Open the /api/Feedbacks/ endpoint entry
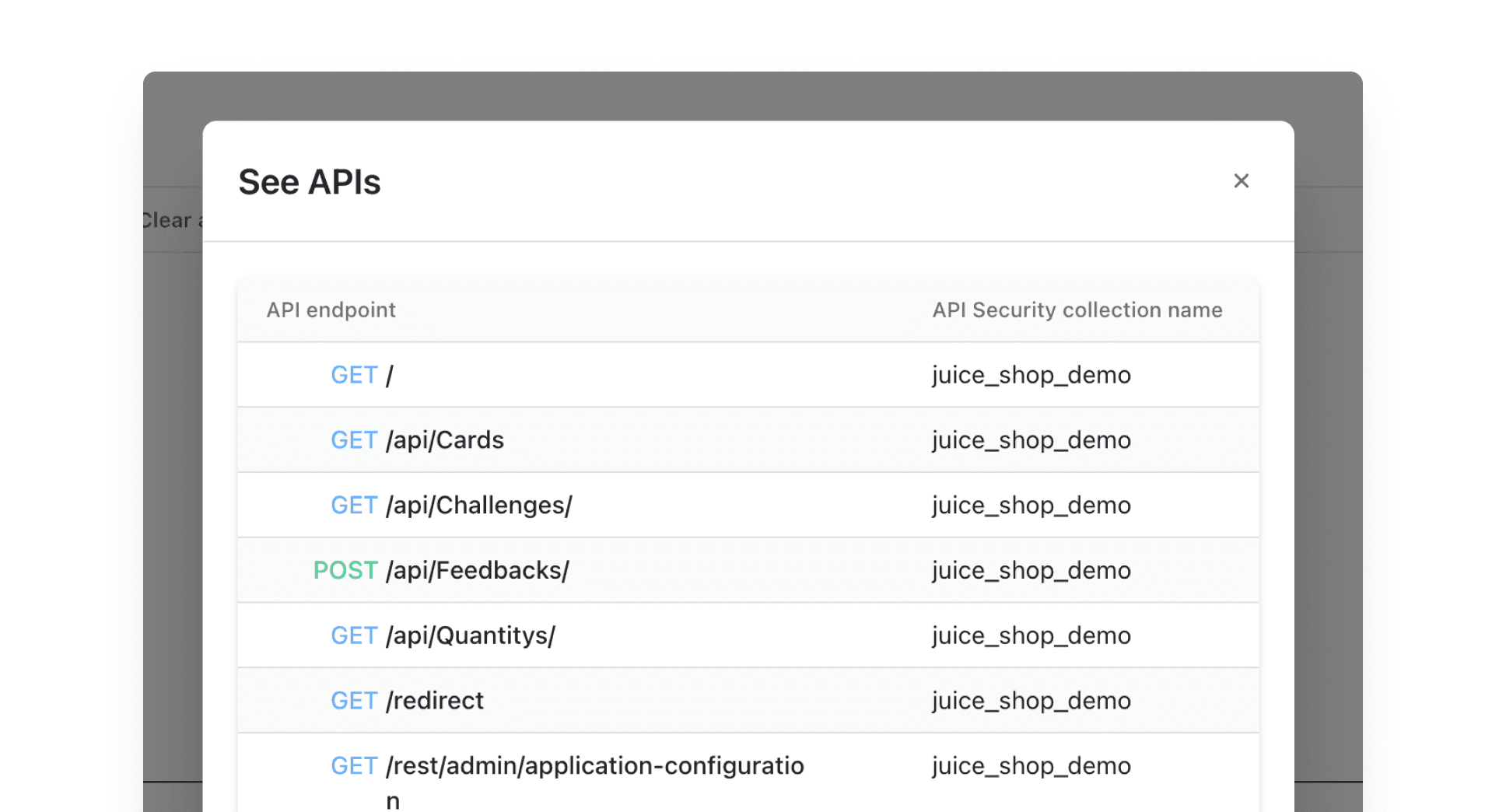This screenshot has width=1506, height=812. click(x=477, y=570)
